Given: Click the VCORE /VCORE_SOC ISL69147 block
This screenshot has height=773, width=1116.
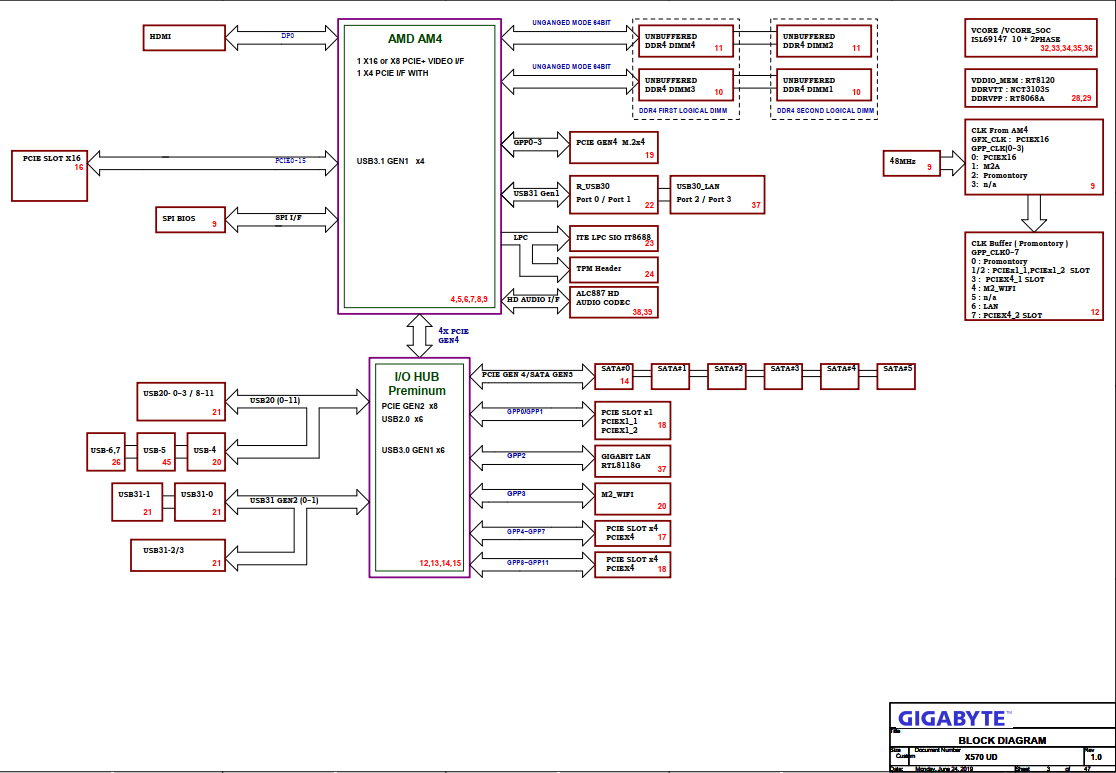Looking at the screenshot, I should point(1031,38).
